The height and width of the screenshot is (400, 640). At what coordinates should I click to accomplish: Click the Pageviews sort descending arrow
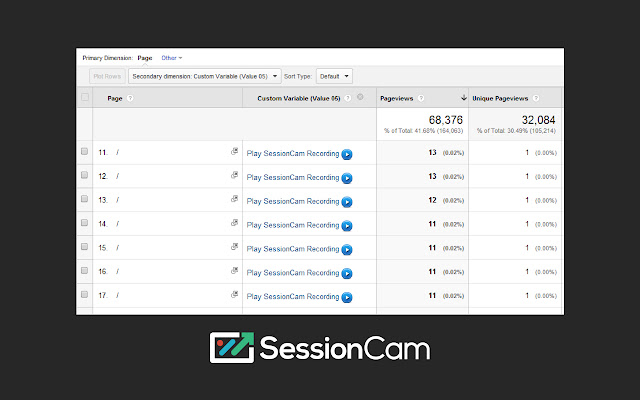464,98
